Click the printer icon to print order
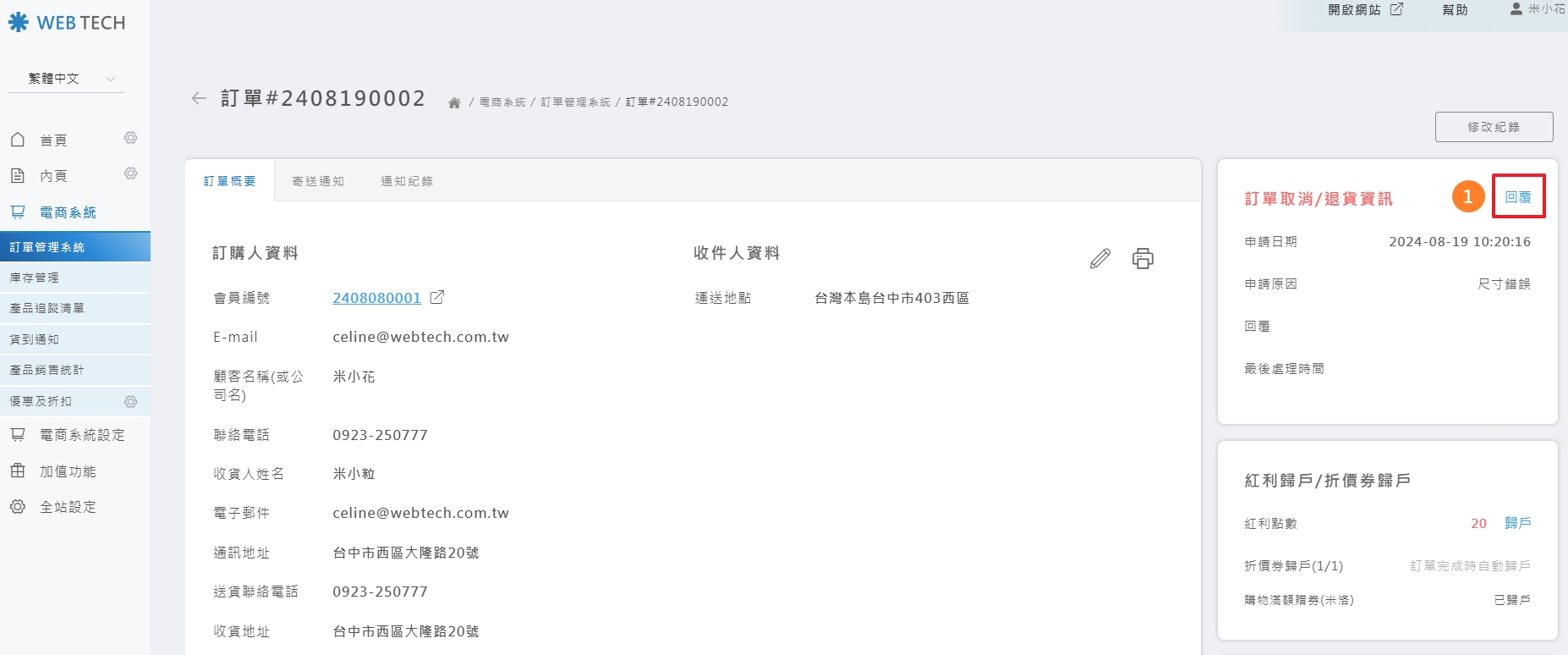 tap(1143, 258)
